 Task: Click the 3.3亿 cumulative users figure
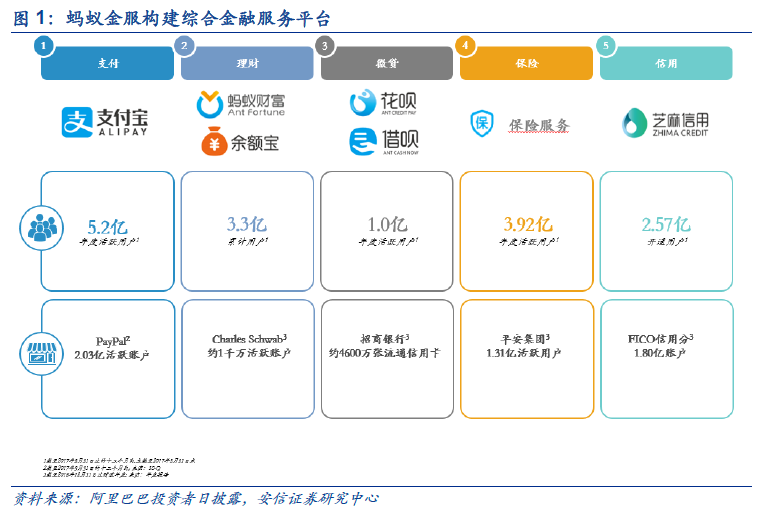coord(247,224)
